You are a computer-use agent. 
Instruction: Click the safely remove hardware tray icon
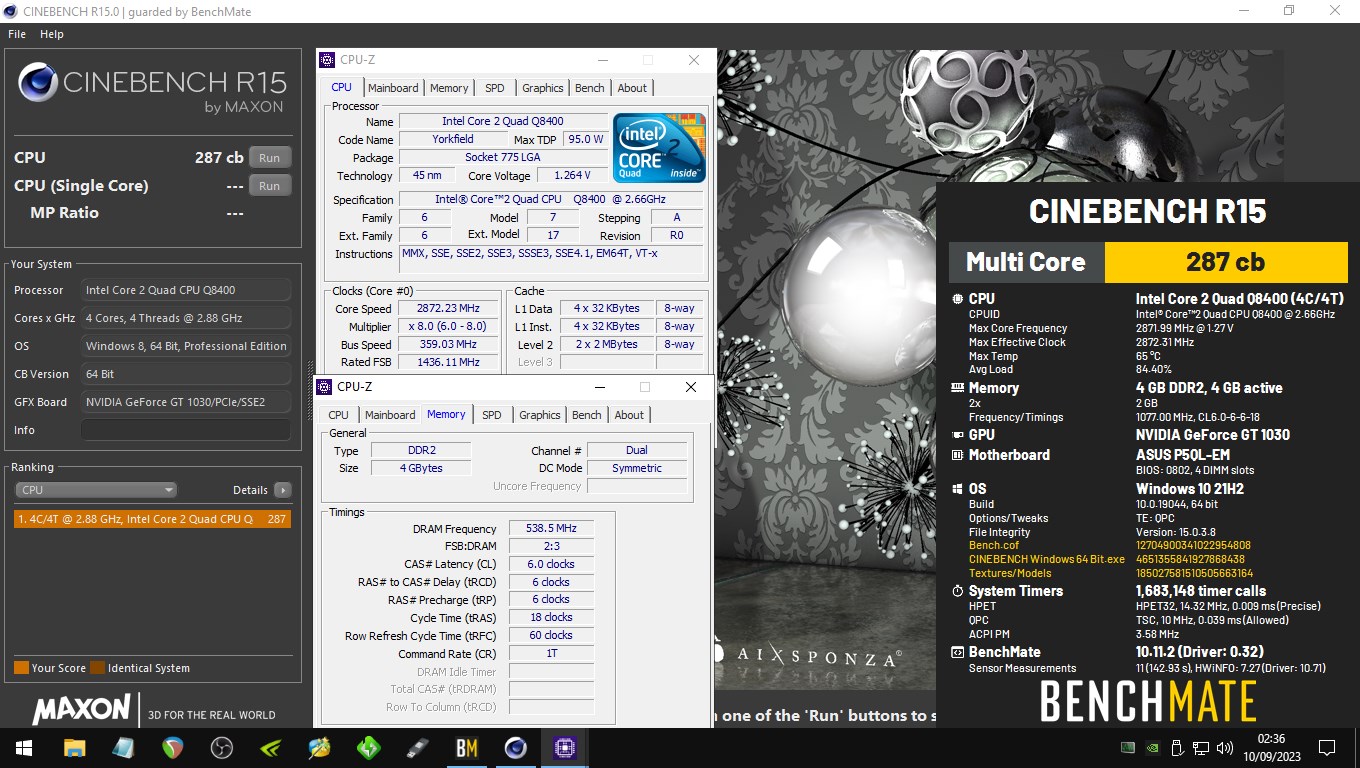[1177, 747]
